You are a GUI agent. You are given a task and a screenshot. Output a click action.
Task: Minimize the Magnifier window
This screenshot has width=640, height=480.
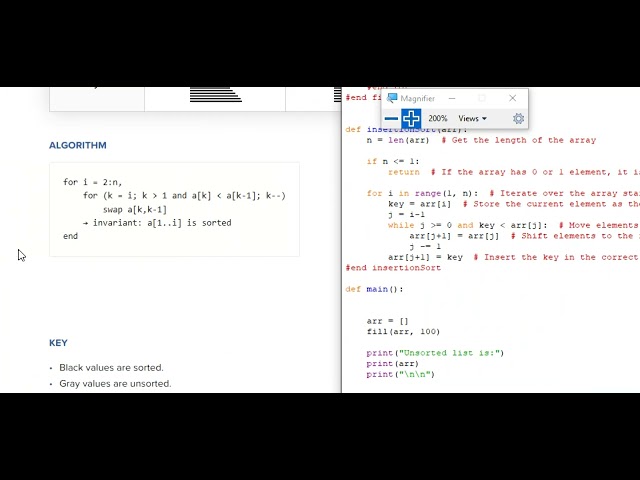[452, 98]
